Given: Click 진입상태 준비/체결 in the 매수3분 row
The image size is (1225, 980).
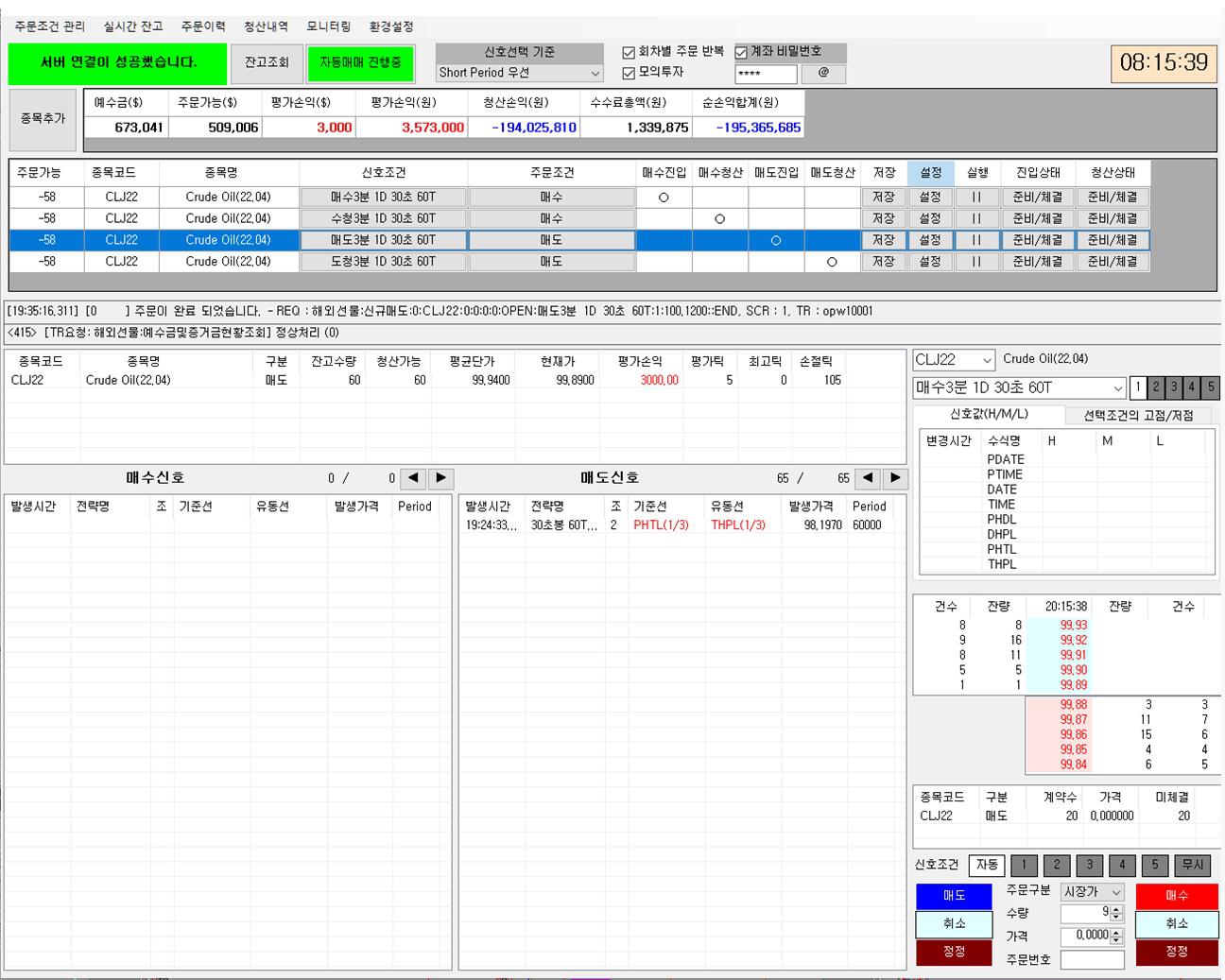Looking at the screenshot, I should (1038, 198).
